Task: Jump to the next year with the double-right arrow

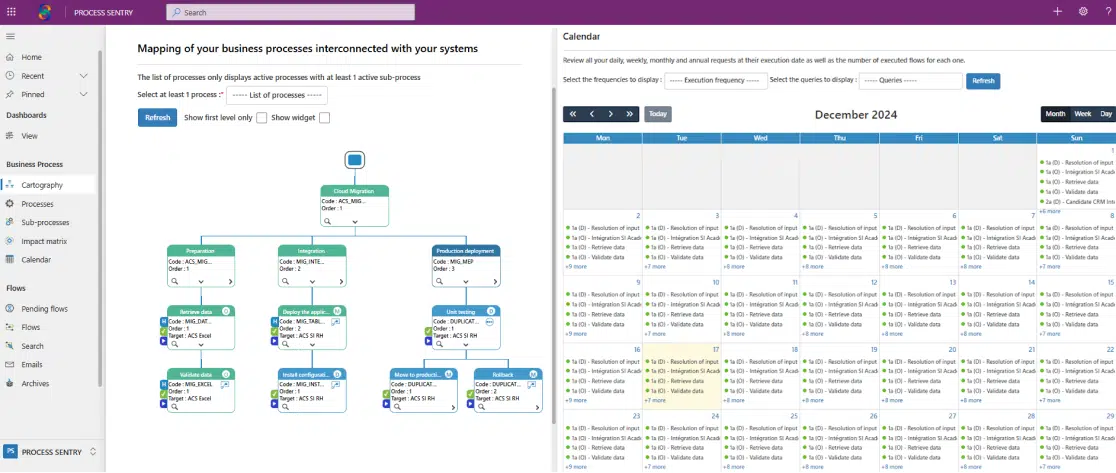Action: point(629,114)
